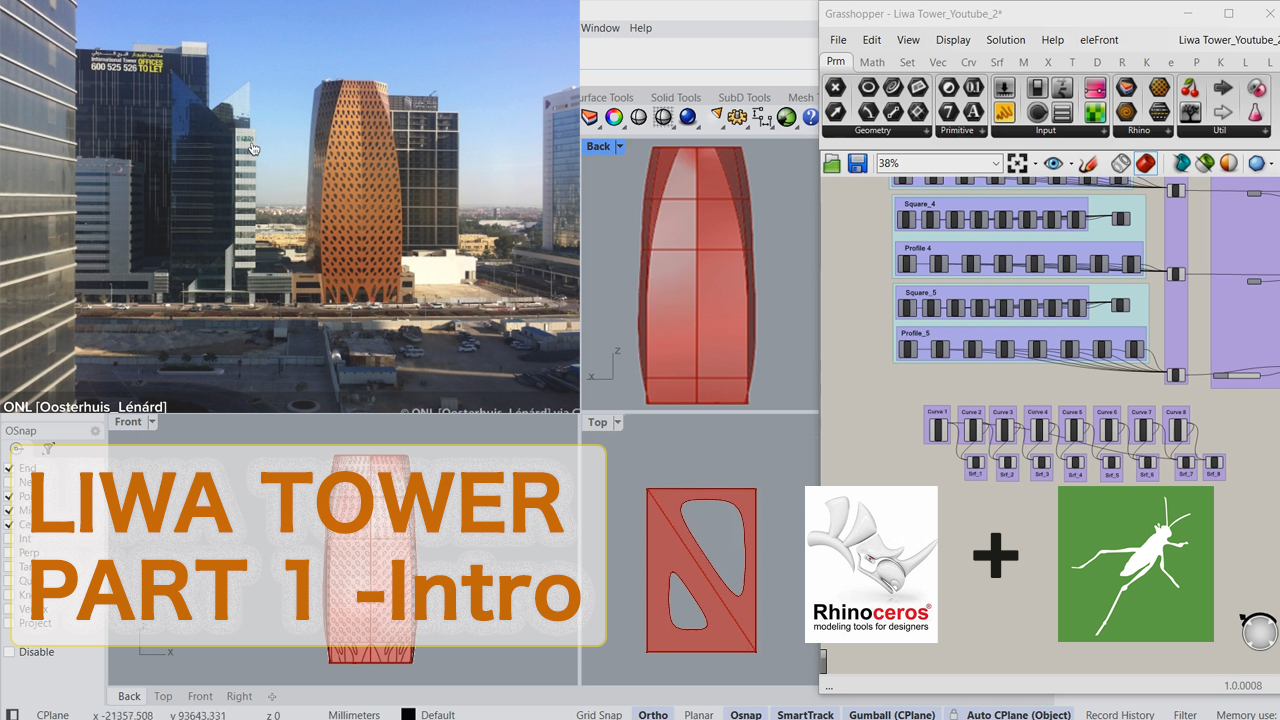Click the Profile_5 group label on canvas

point(915,333)
